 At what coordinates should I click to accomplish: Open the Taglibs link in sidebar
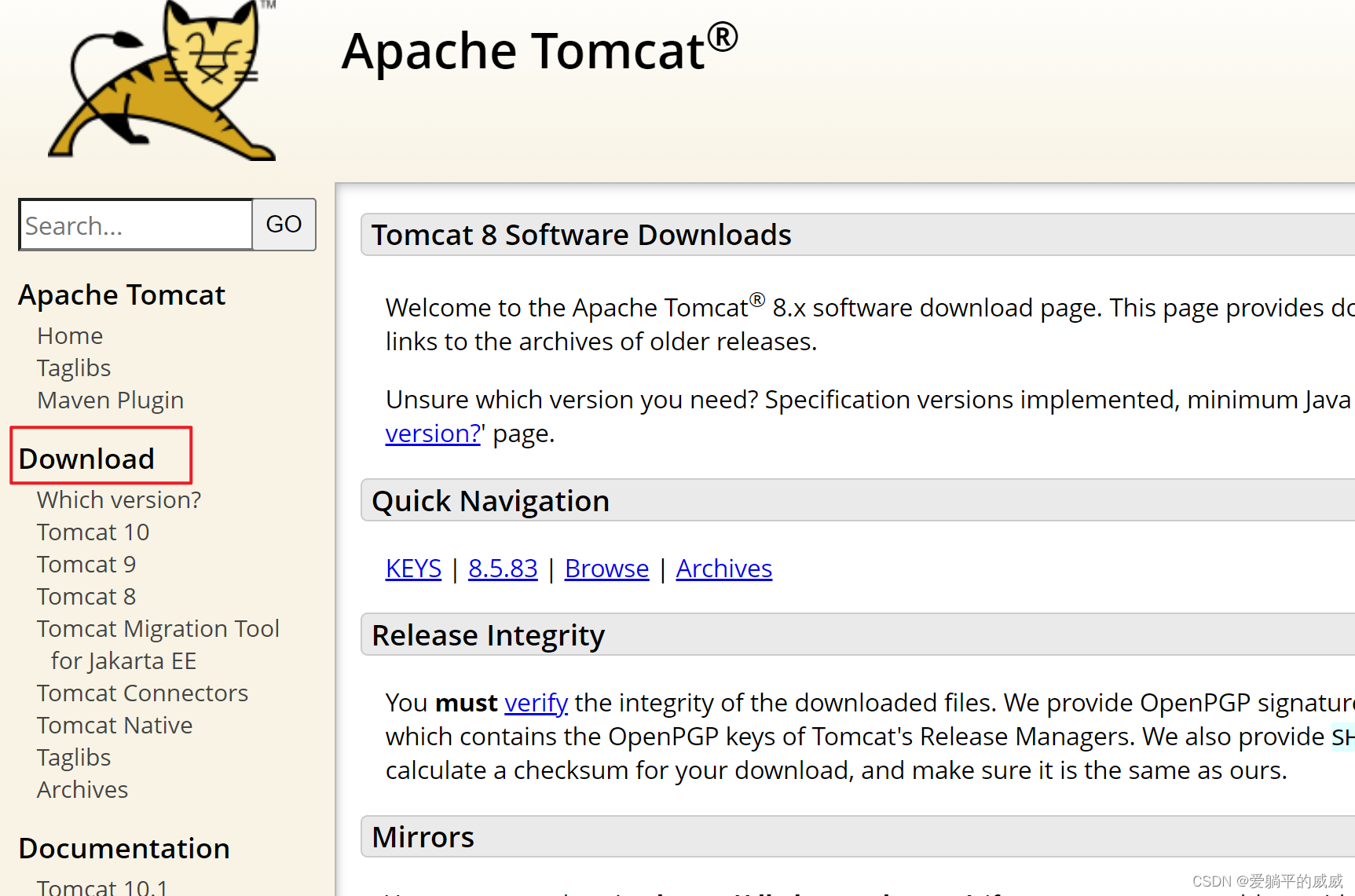(x=73, y=368)
